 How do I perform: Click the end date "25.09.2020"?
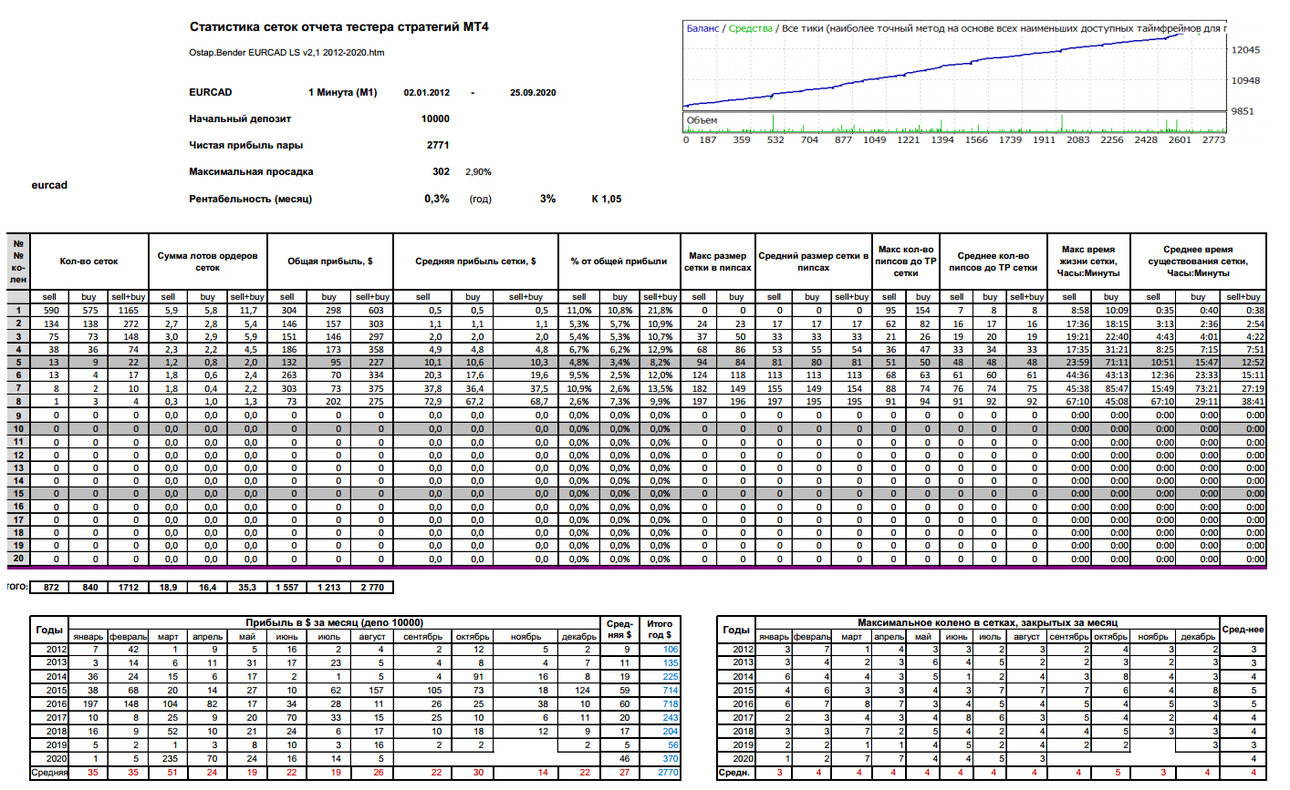(532, 92)
